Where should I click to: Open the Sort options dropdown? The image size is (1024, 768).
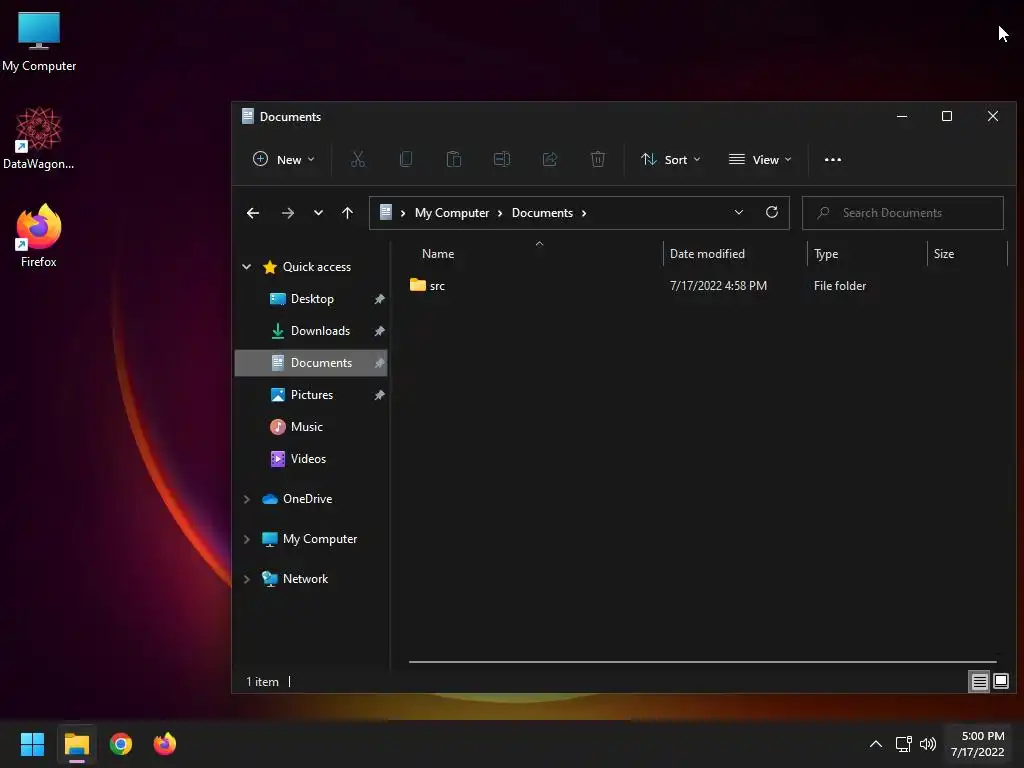tap(671, 159)
